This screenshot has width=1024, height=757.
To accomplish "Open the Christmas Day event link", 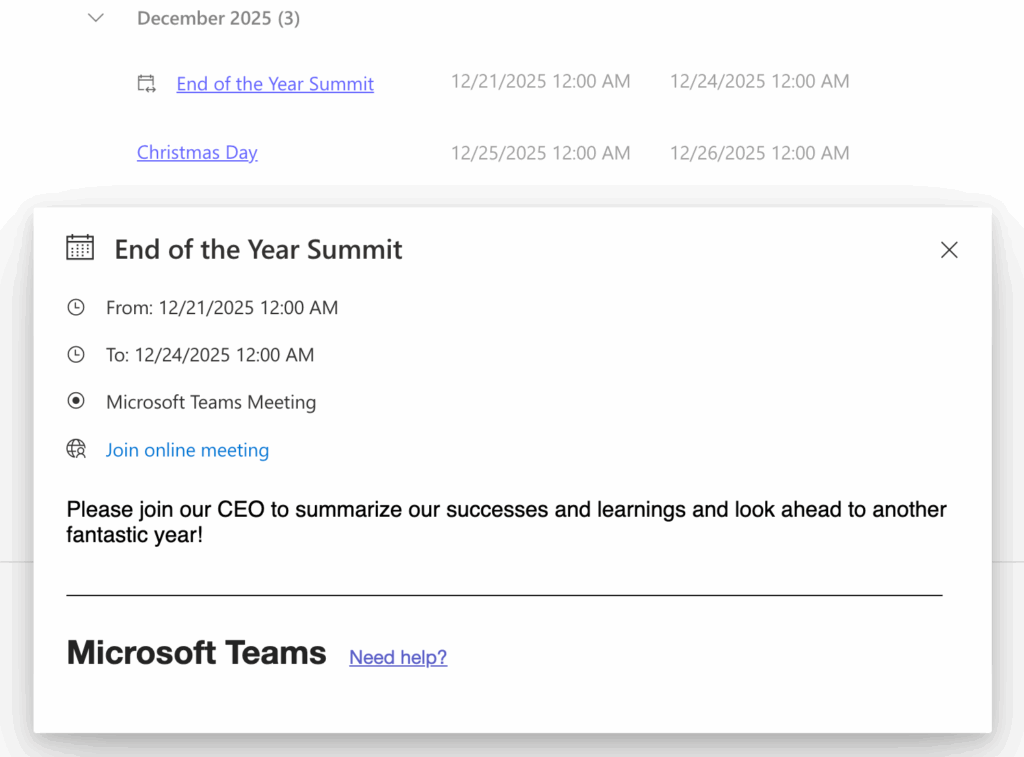I will point(197,153).
